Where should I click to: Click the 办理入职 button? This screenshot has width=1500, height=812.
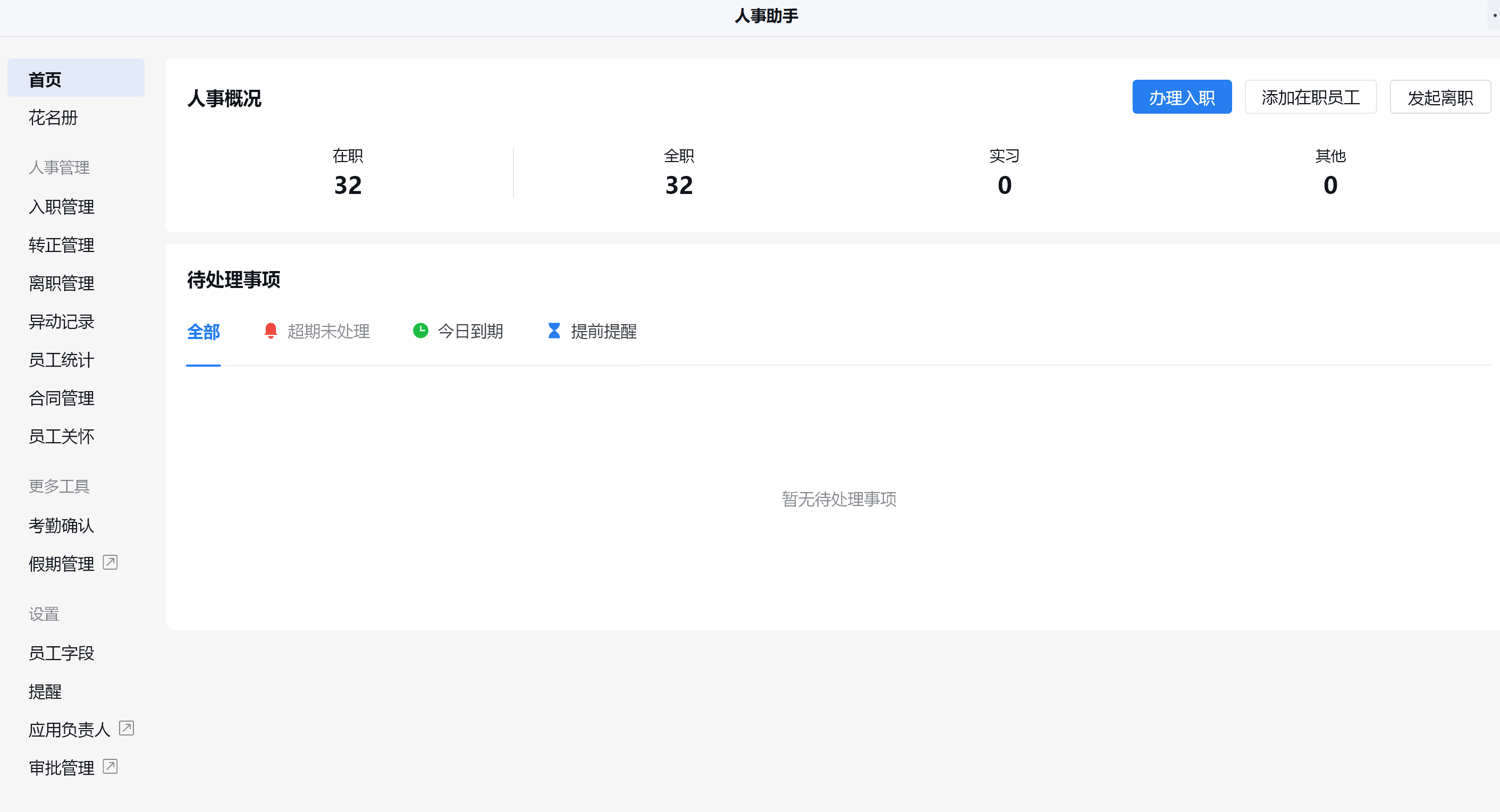[x=1182, y=97]
